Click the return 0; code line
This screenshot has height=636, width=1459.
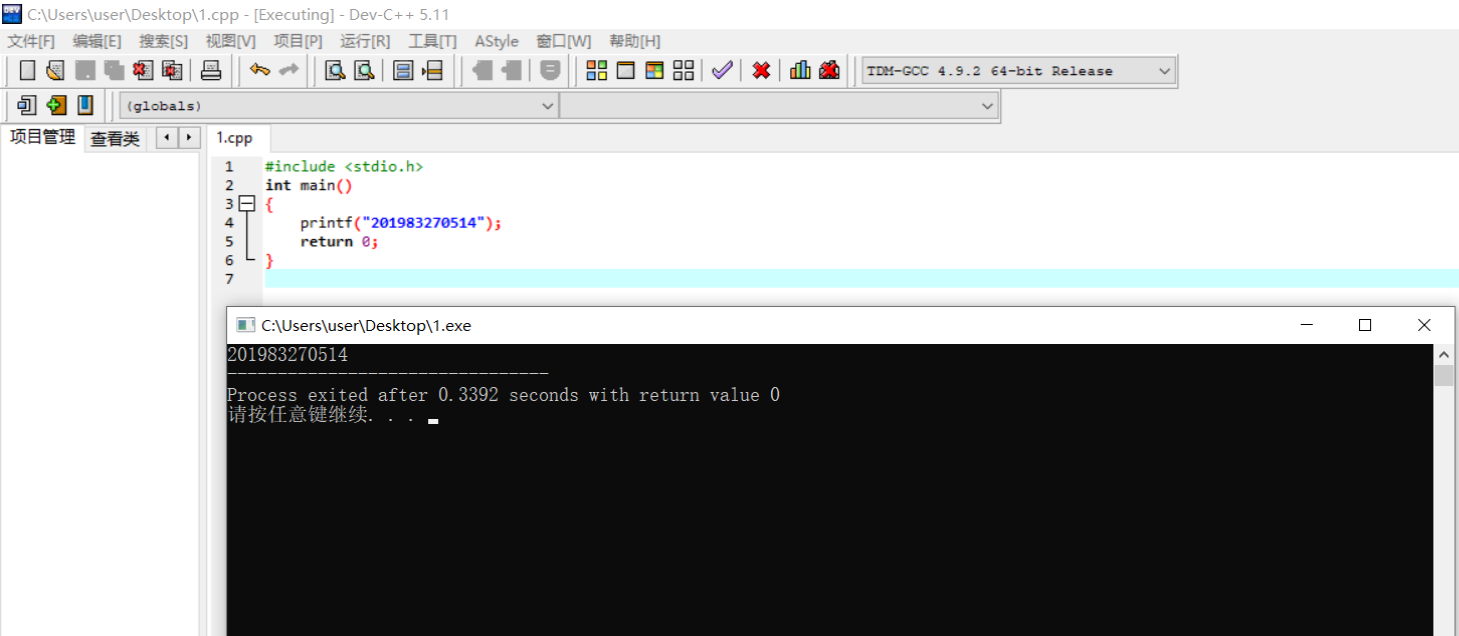[x=339, y=241]
